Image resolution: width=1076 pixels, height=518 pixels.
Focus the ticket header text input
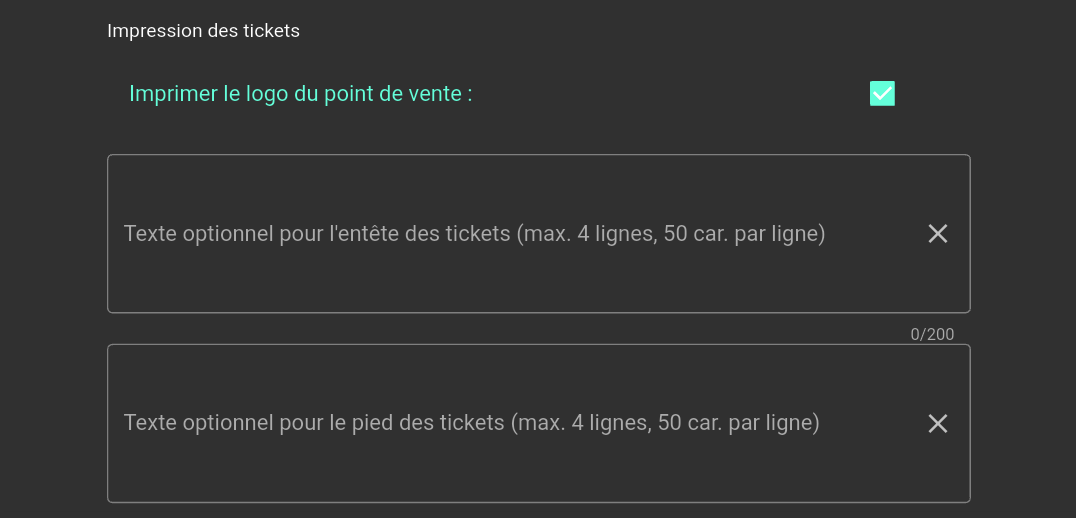tap(500, 234)
